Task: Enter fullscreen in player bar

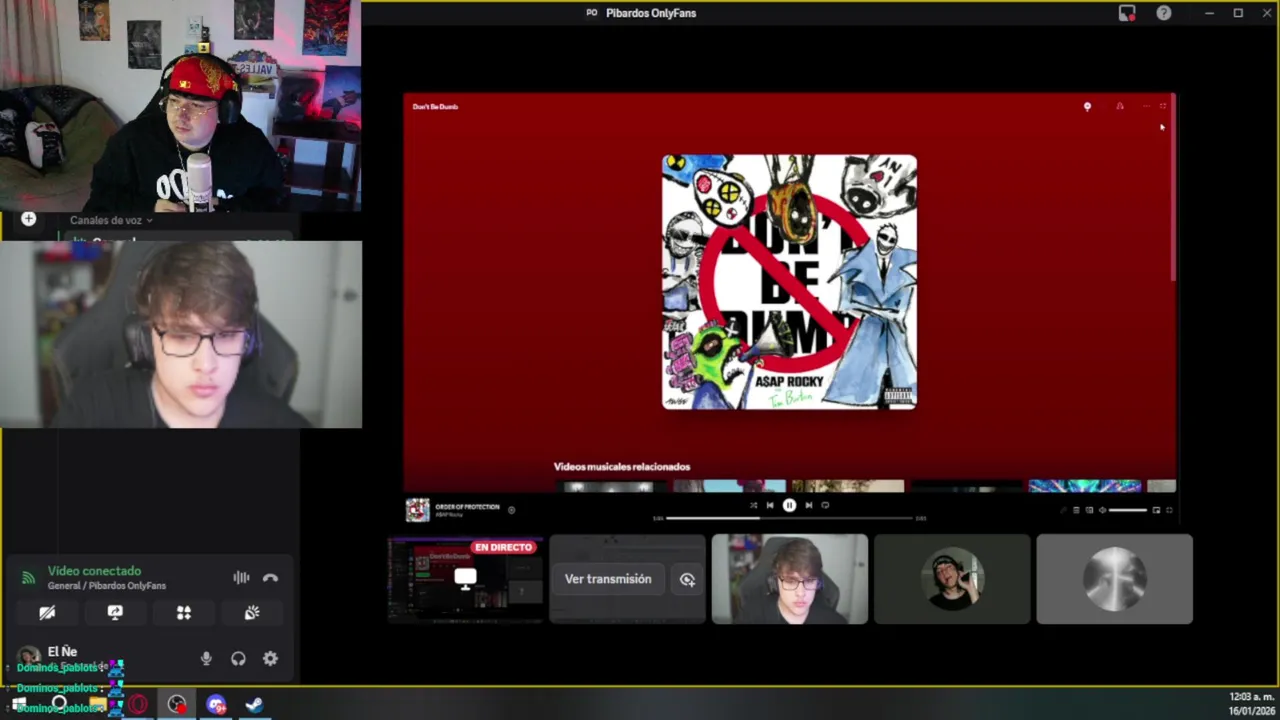Action: [1169, 510]
